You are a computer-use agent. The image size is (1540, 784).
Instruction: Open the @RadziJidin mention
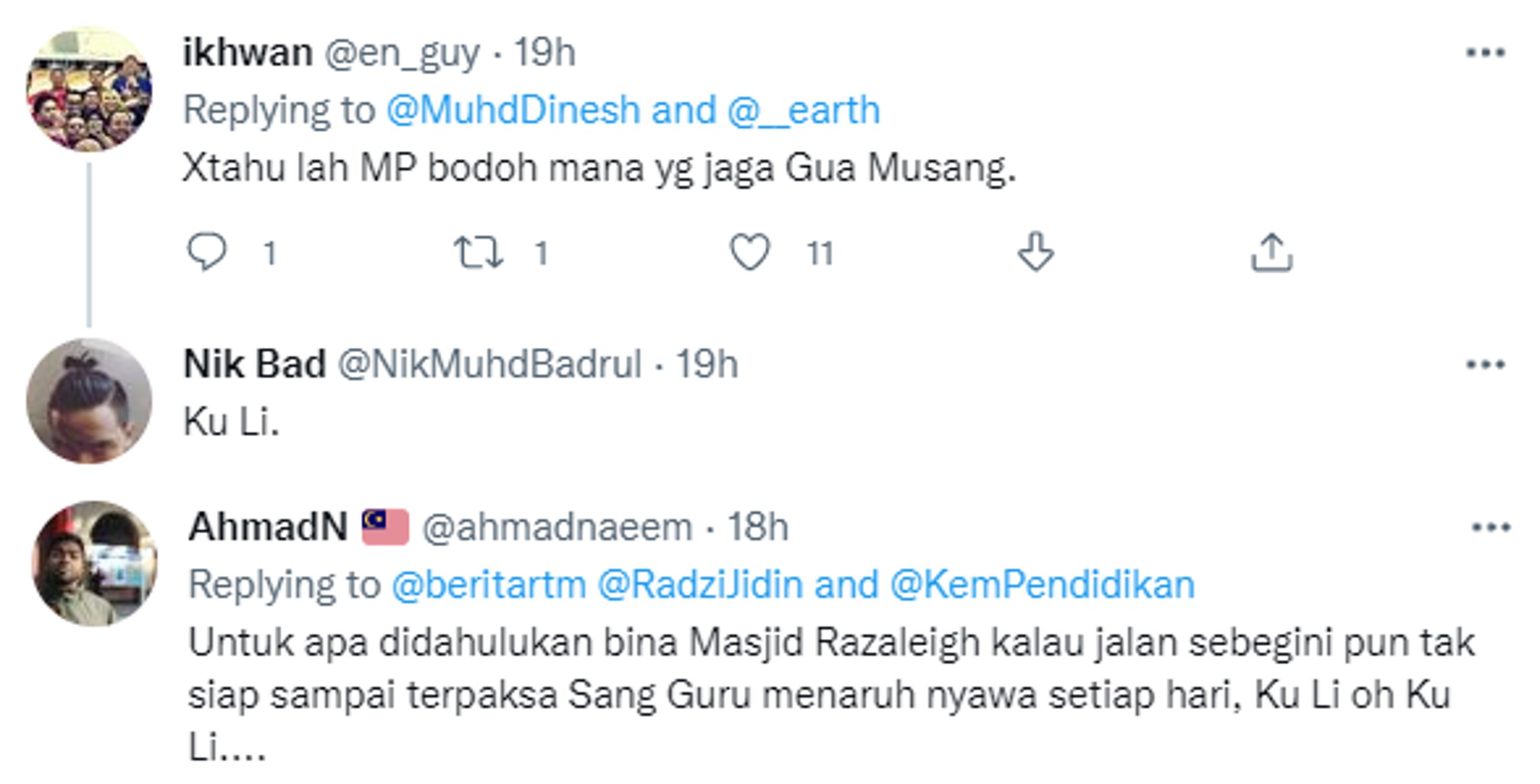pos(700,585)
